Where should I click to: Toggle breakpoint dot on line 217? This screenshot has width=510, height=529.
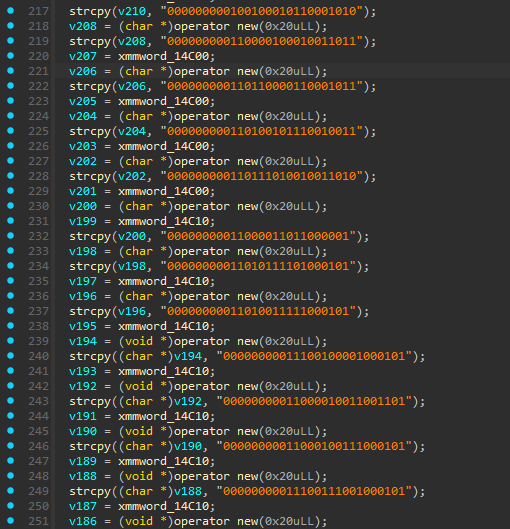click(10, 10)
